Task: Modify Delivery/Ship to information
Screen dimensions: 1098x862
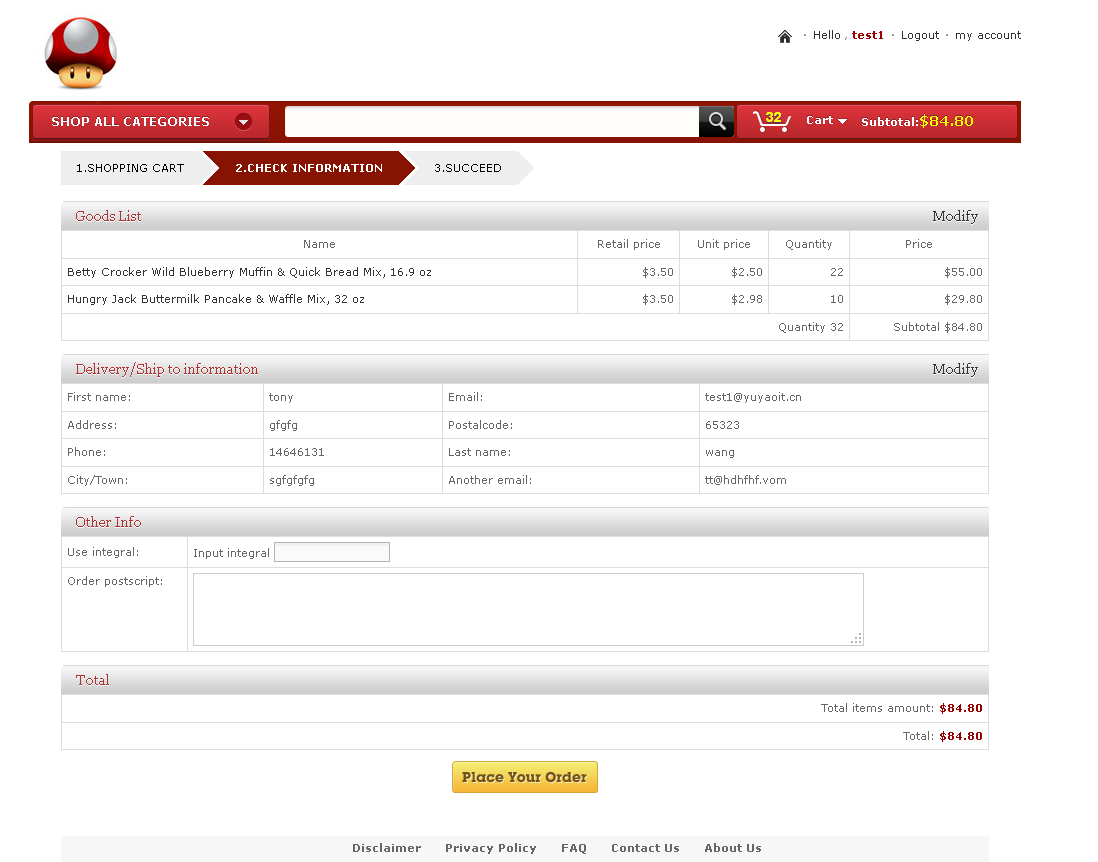Action: click(x=954, y=369)
